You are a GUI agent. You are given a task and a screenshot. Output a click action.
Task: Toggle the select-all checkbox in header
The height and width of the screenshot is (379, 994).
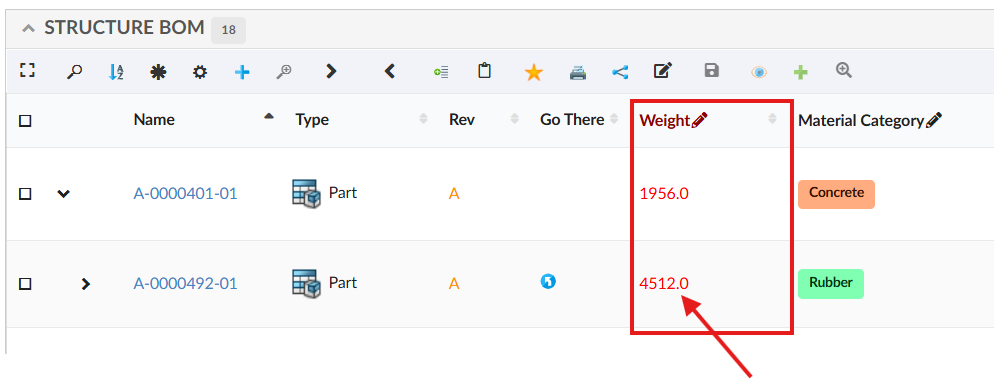[x=25, y=120]
